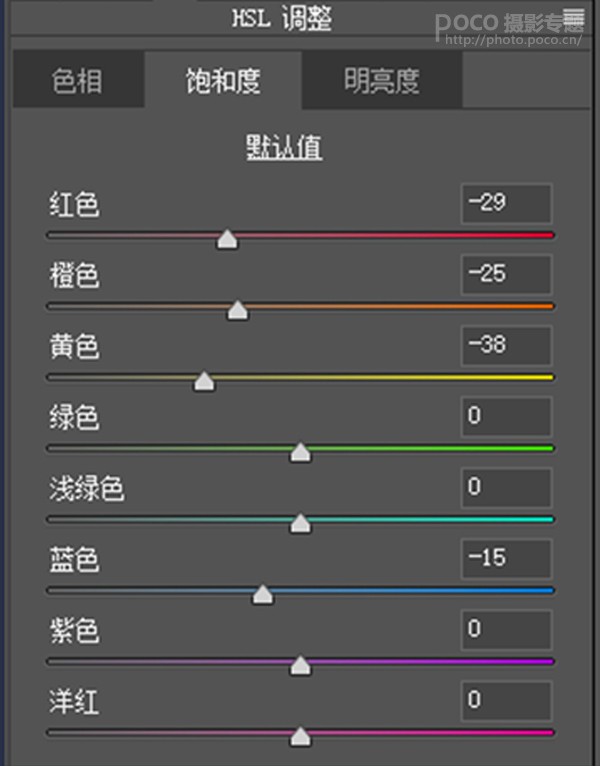Image resolution: width=600 pixels, height=766 pixels.
Task: Open the 明亮度 (Luminance) tab
Action: [x=381, y=81]
